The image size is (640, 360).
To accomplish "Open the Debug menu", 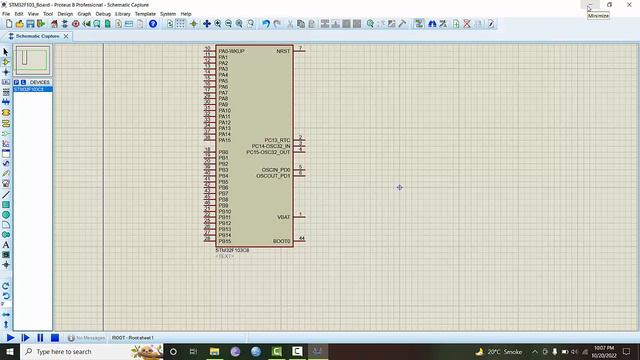I will click(x=103, y=14).
